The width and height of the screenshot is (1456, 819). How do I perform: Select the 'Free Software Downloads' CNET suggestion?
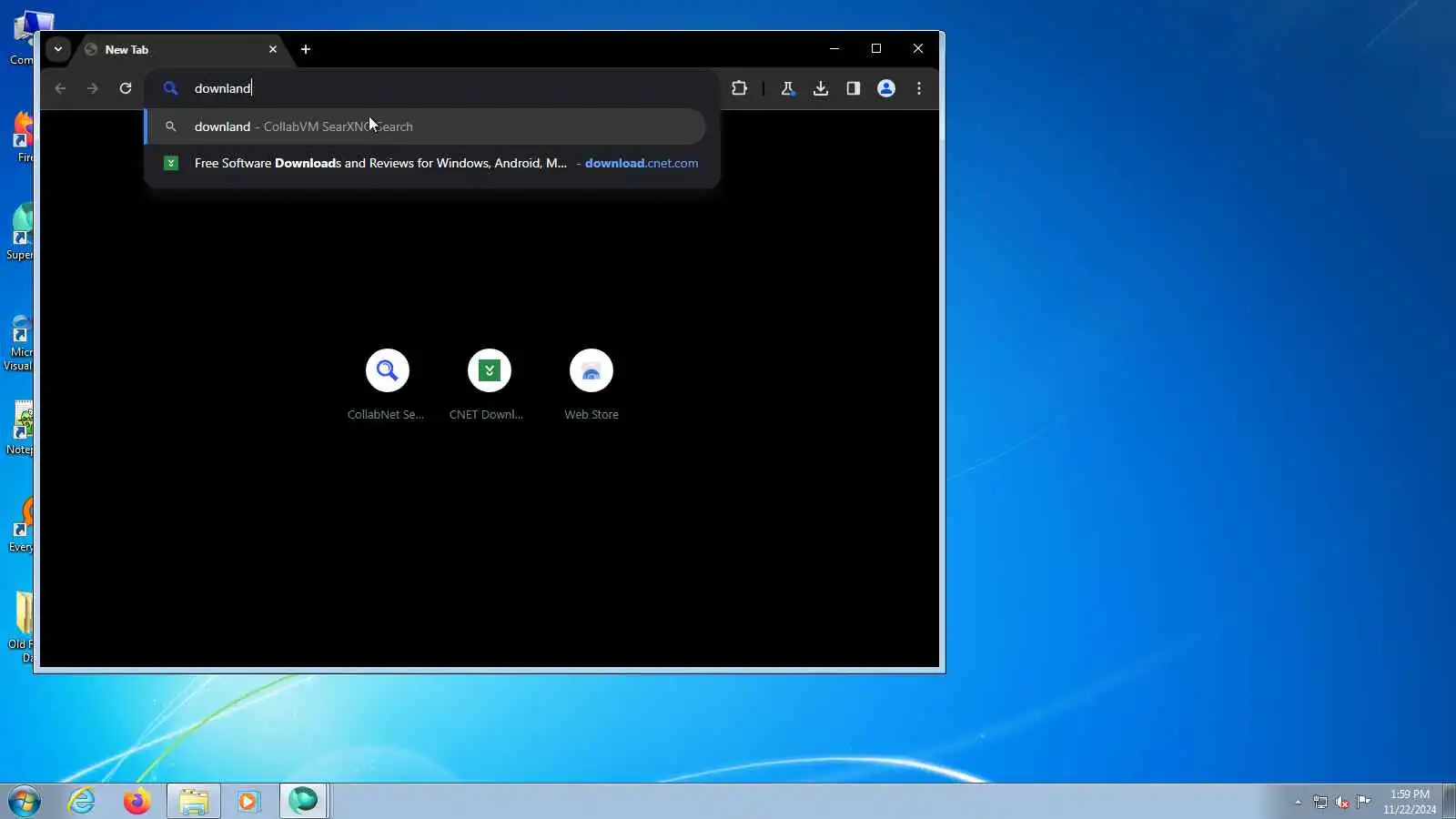pos(425,163)
